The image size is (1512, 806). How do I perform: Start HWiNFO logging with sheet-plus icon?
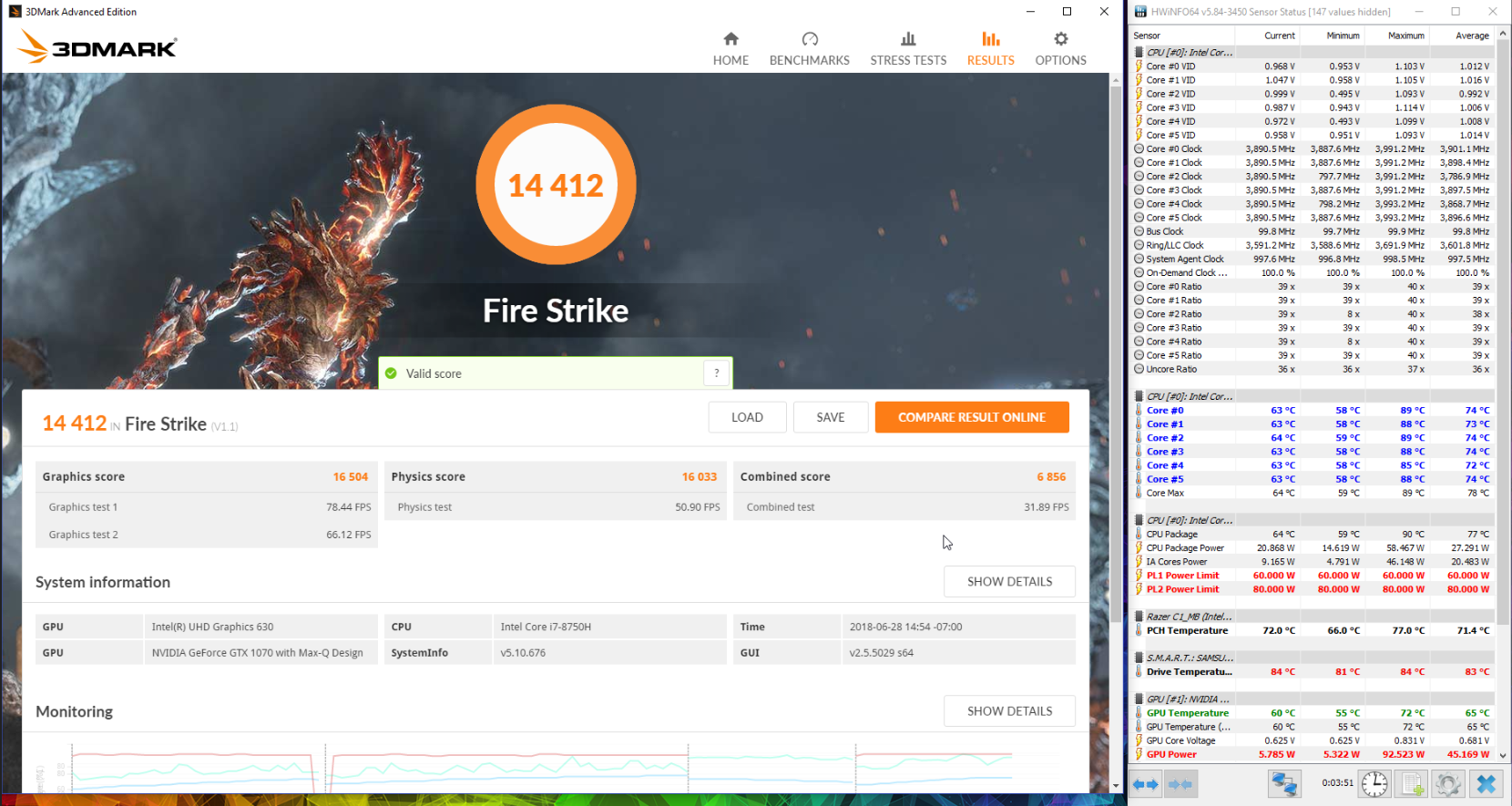click(1412, 784)
